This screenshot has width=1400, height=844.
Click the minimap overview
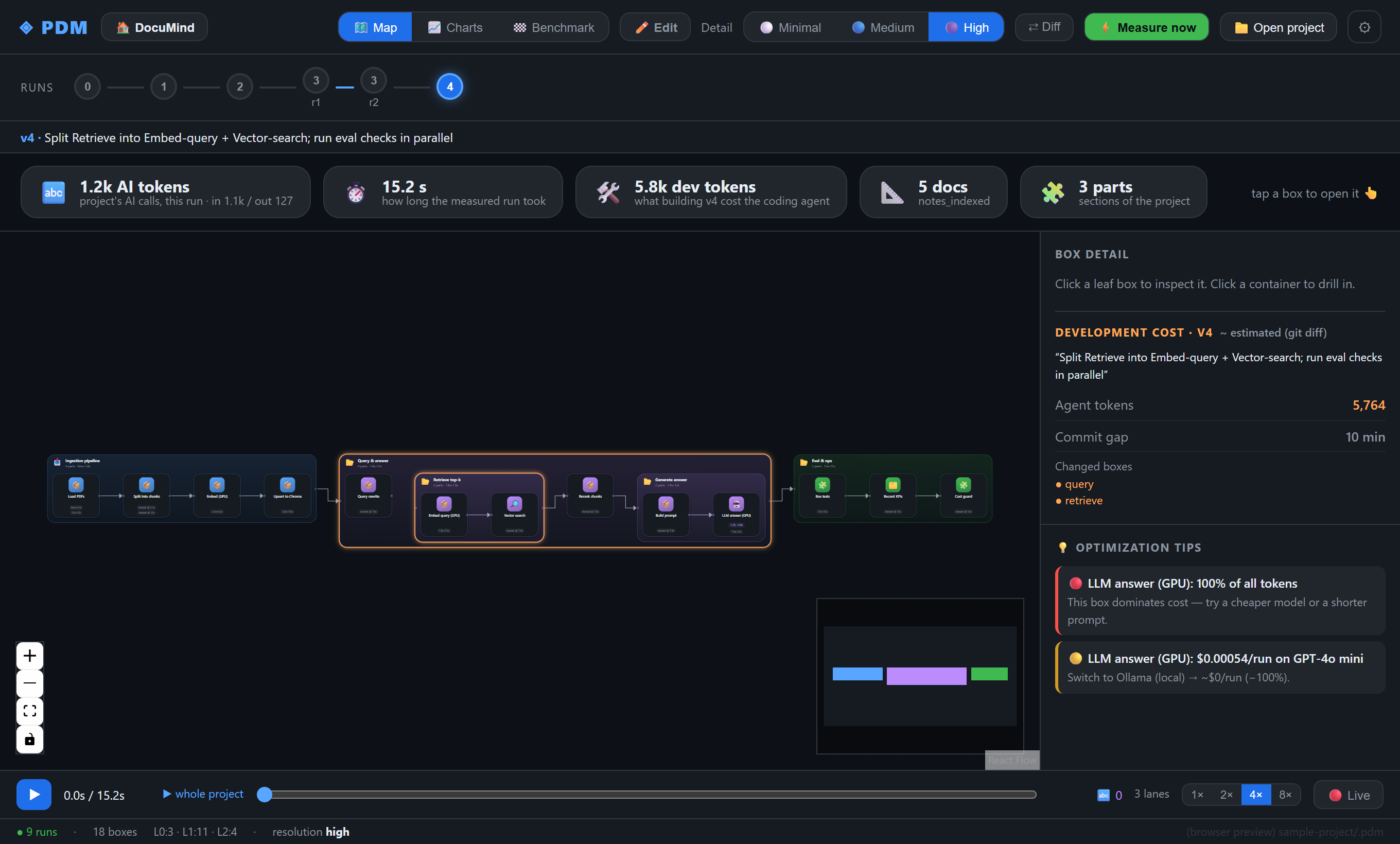coord(920,676)
